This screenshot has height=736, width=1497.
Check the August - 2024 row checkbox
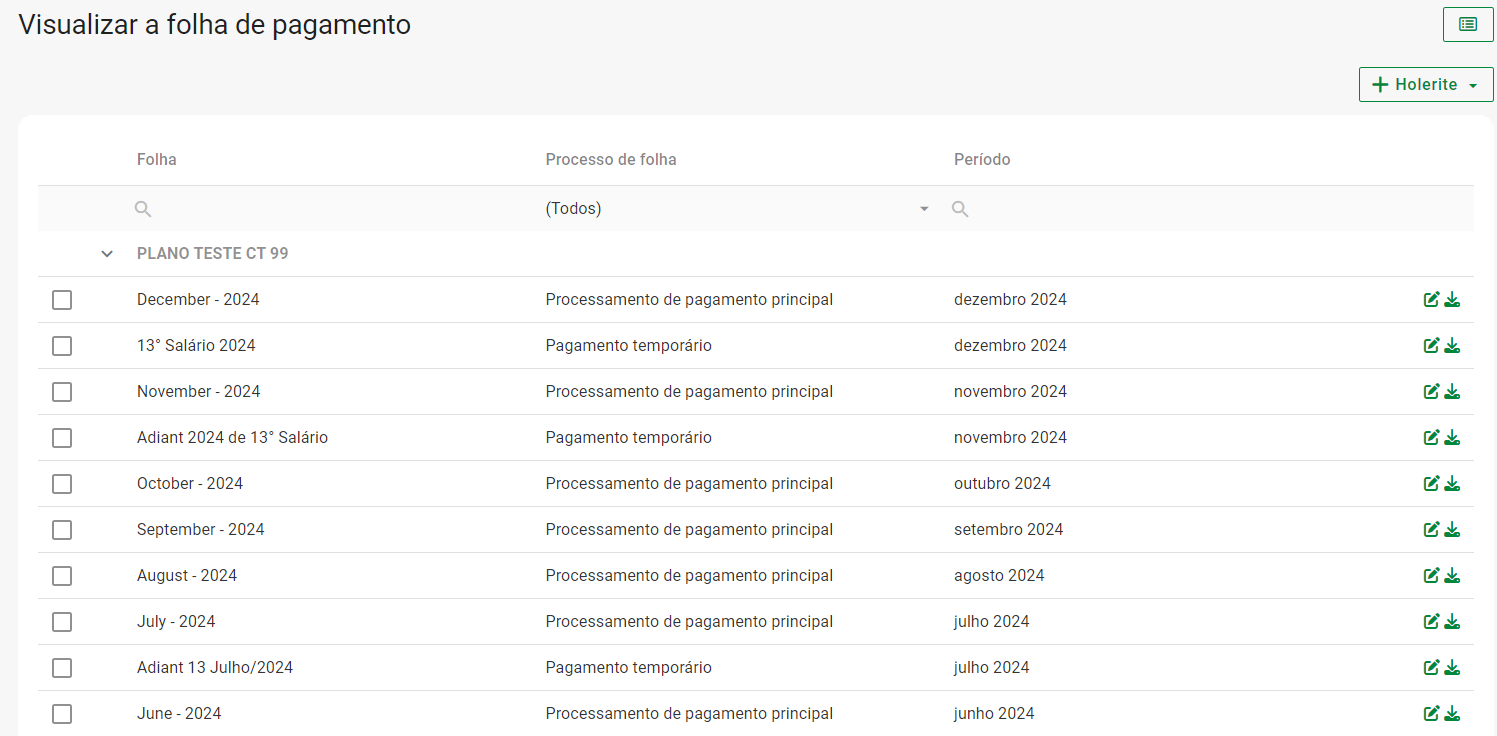click(62, 576)
